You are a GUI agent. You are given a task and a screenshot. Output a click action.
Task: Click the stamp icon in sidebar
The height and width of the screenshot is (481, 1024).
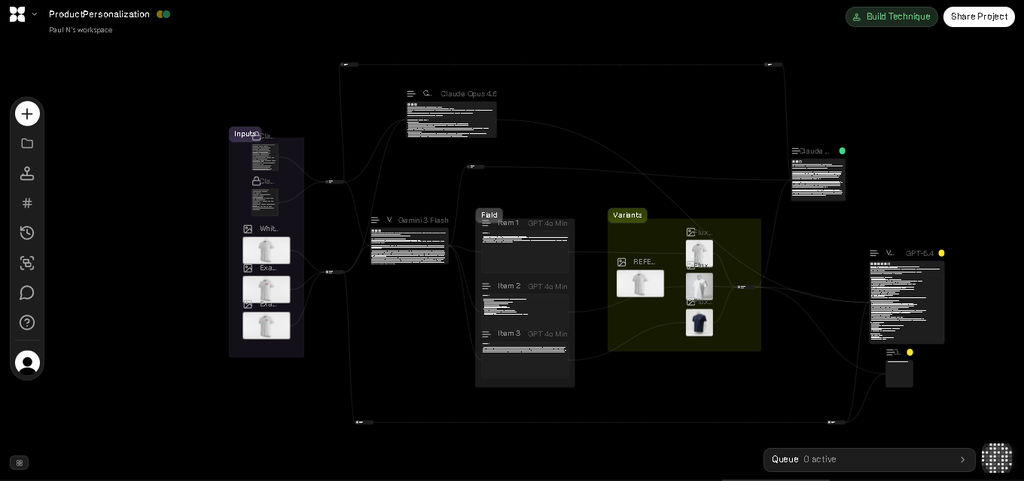click(27, 174)
